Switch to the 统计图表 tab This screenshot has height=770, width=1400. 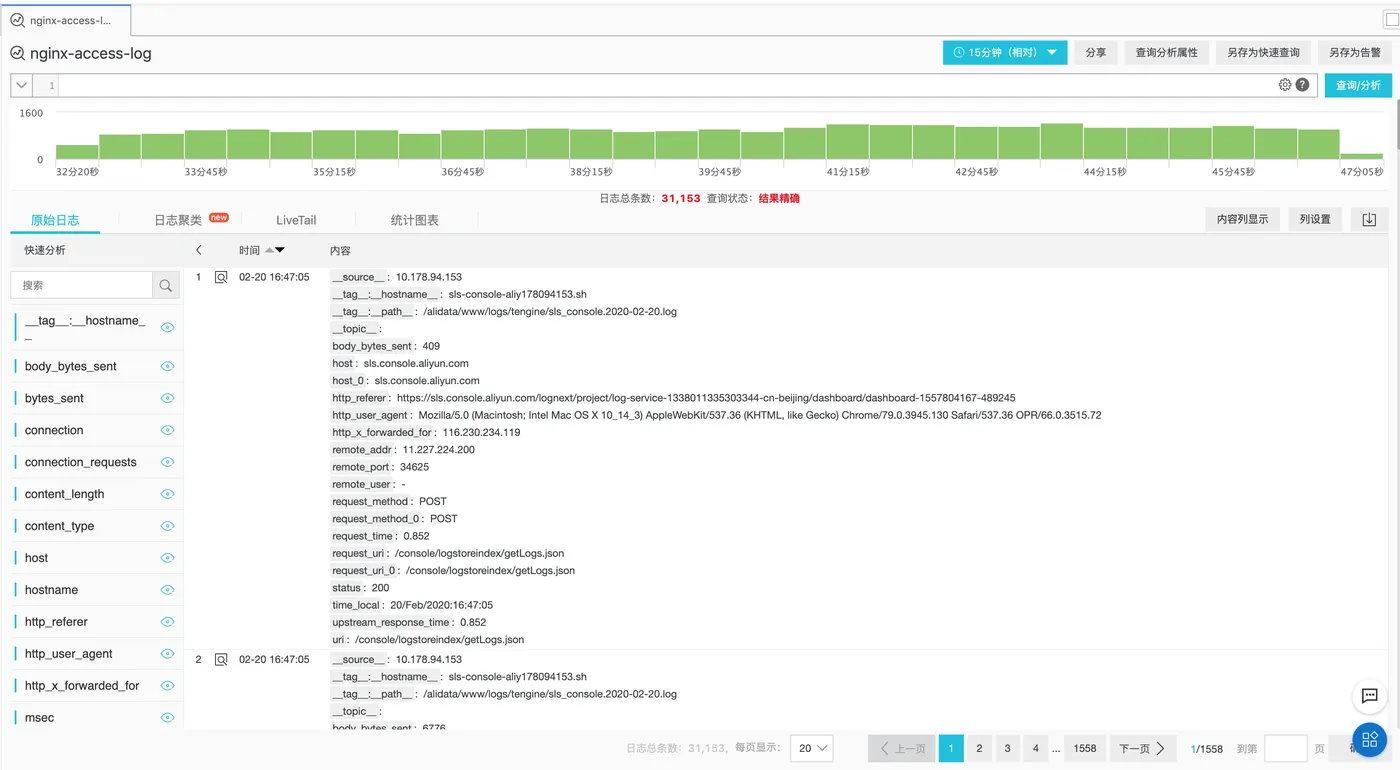[414, 220]
